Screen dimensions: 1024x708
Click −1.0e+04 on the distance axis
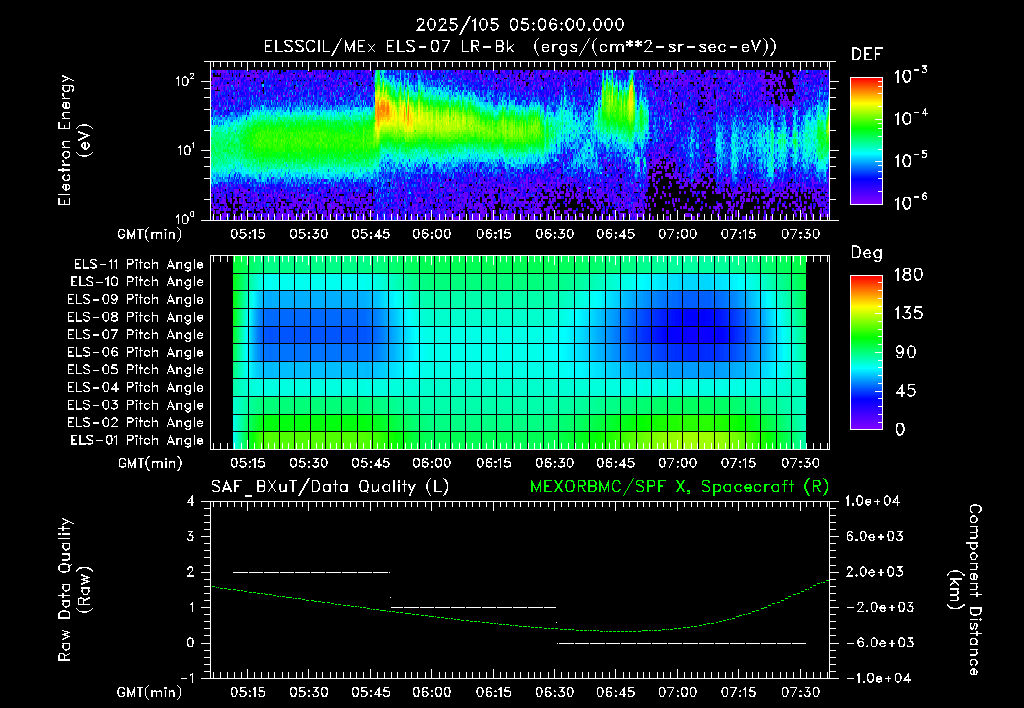(x=876, y=678)
